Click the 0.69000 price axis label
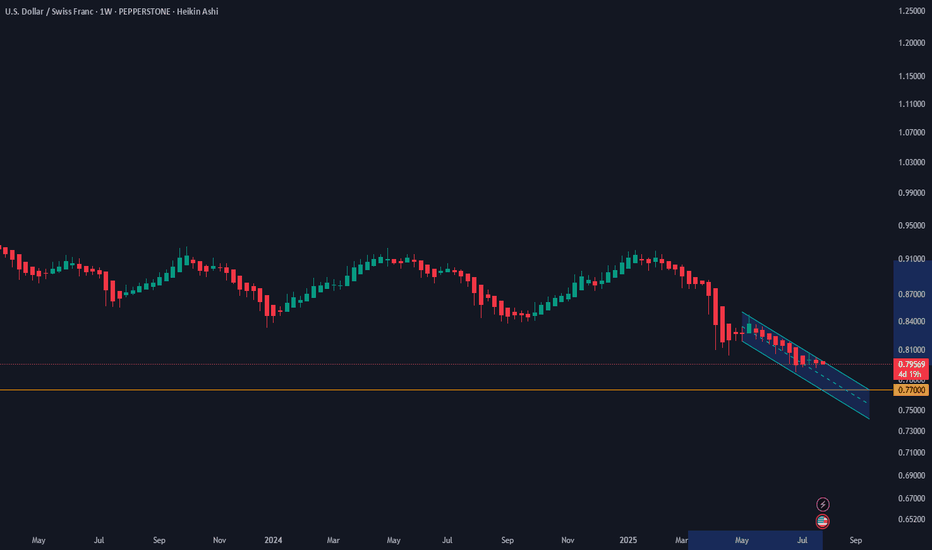 pos(911,476)
